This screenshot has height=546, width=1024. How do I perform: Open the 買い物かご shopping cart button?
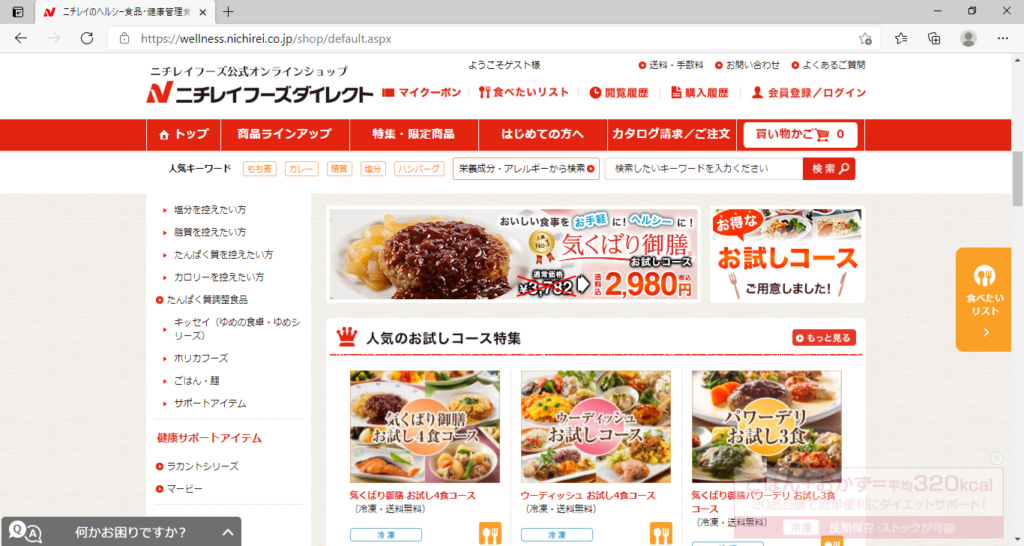(x=800, y=135)
